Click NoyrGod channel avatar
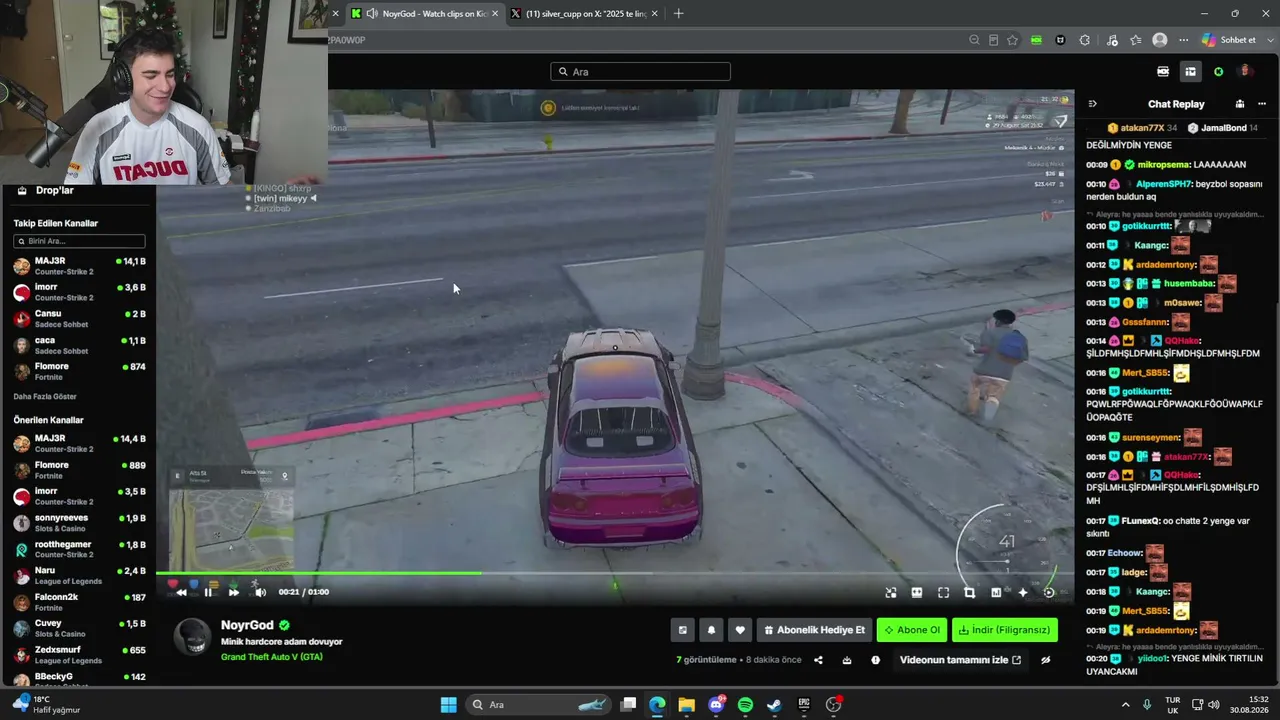Viewport: 1280px width, 720px height. click(192, 636)
